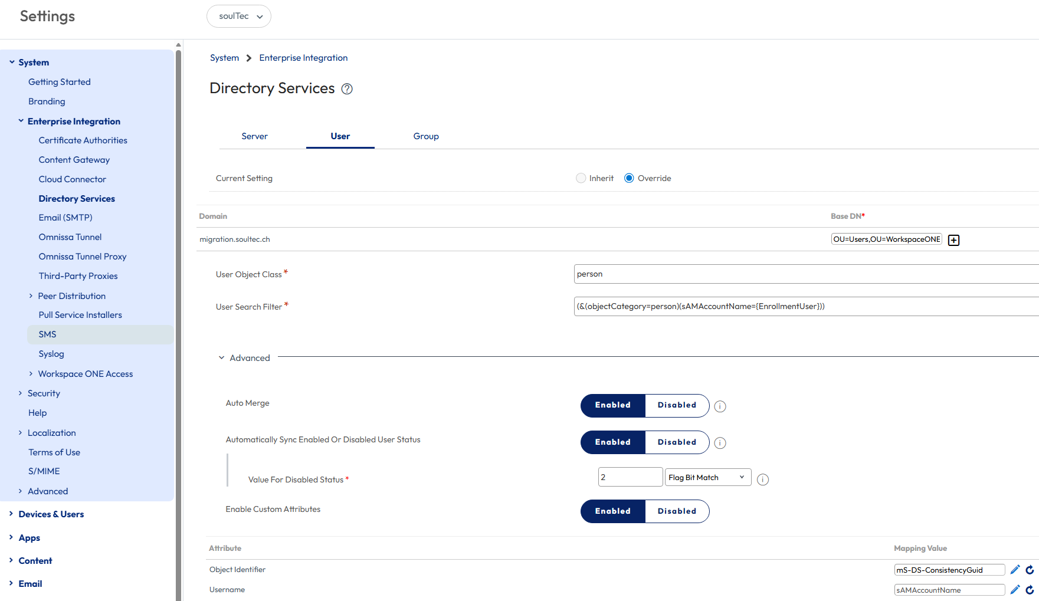This screenshot has height=601, width=1039.
Task: Expand Workspace ONE Access in sidebar
Action: coord(30,374)
